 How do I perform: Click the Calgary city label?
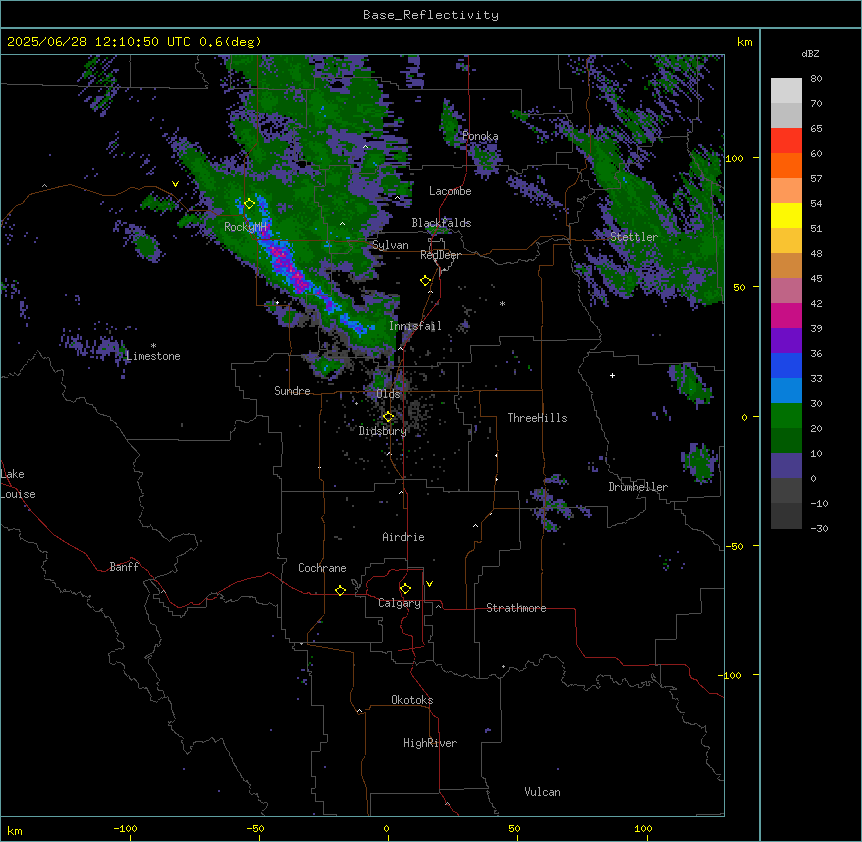click(400, 603)
